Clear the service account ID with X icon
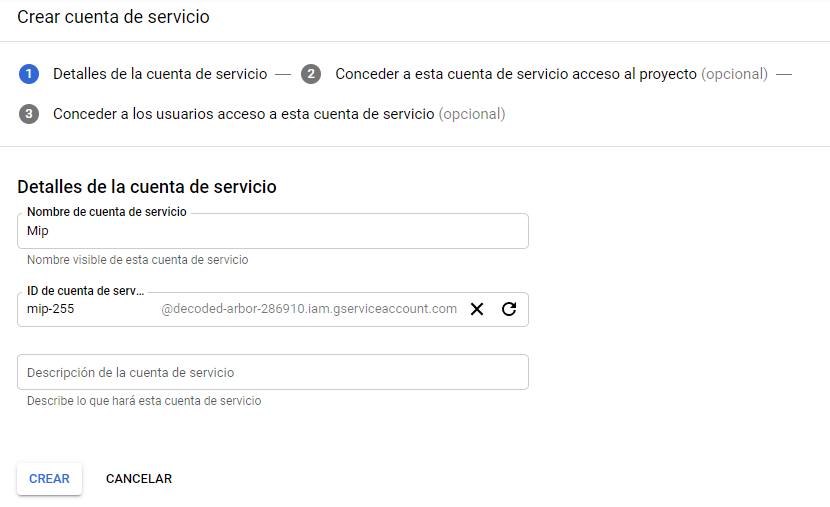This screenshot has height=507, width=830. [x=477, y=309]
